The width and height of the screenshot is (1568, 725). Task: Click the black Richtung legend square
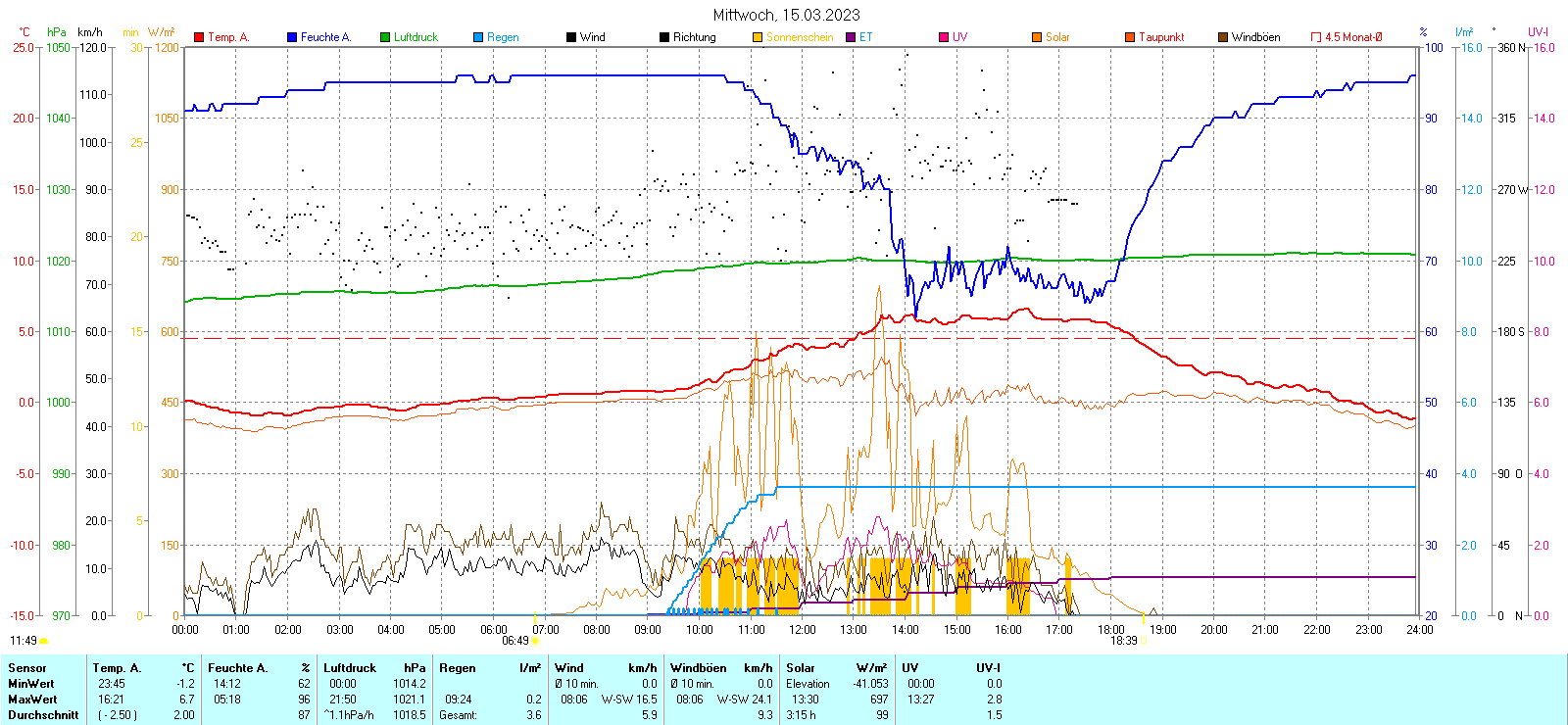click(664, 37)
